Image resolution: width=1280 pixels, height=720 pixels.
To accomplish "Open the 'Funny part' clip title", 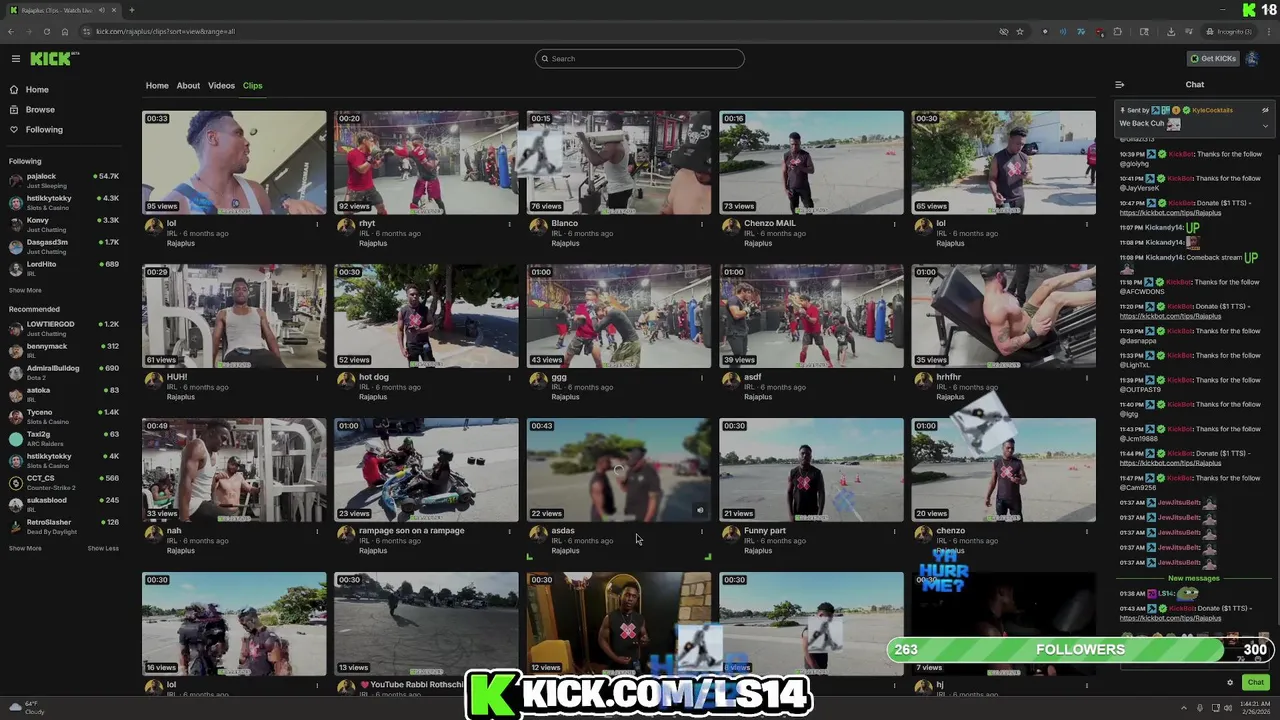I will pos(765,531).
